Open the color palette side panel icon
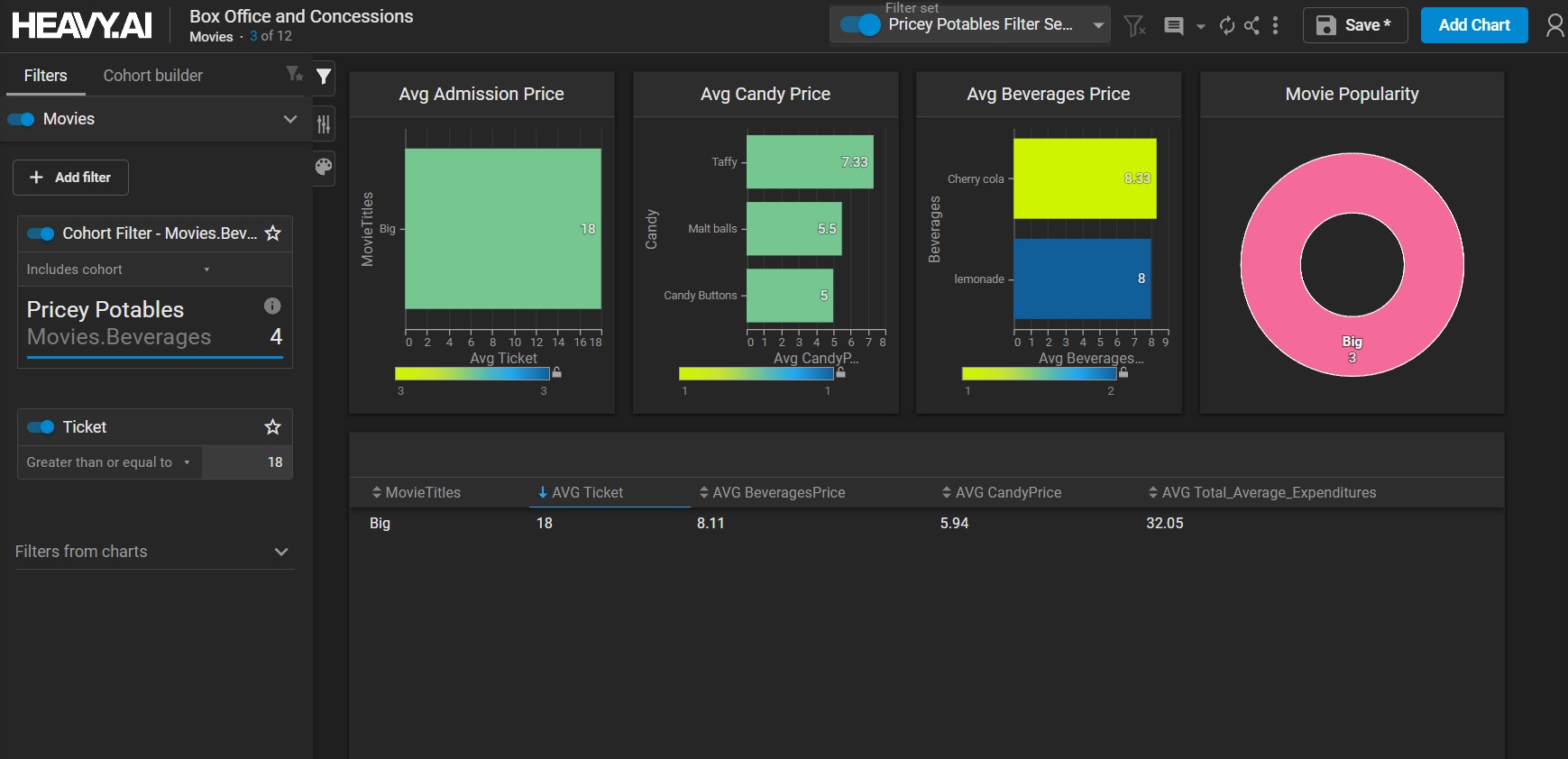Image resolution: width=1568 pixels, height=759 pixels. (x=324, y=167)
